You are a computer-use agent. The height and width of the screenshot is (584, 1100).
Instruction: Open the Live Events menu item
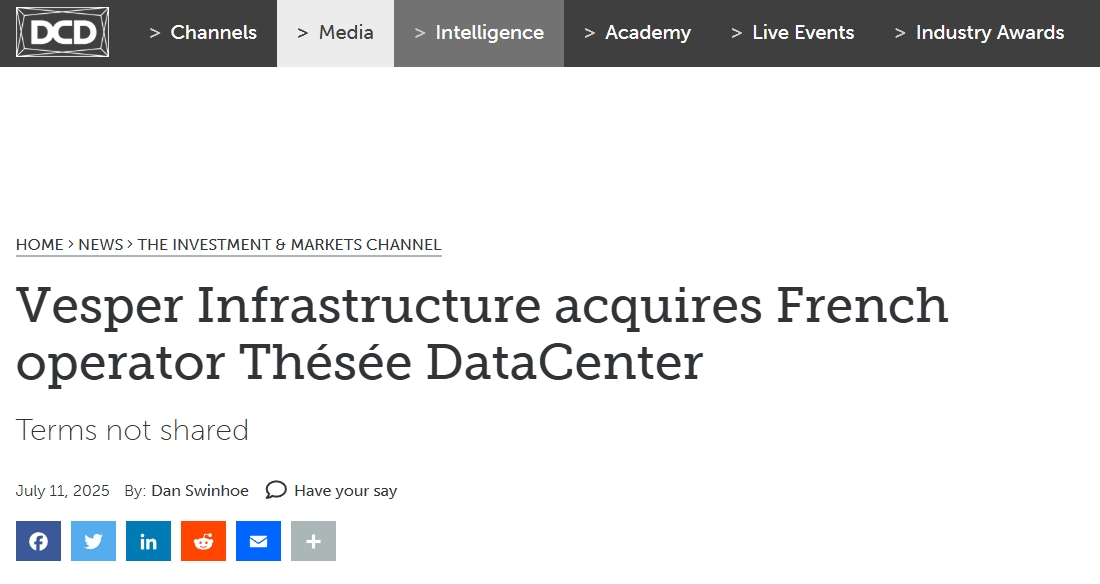click(793, 33)
